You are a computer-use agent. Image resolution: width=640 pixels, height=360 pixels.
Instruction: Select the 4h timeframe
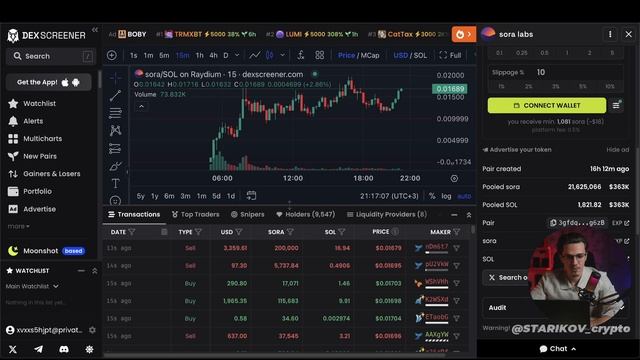213,56
